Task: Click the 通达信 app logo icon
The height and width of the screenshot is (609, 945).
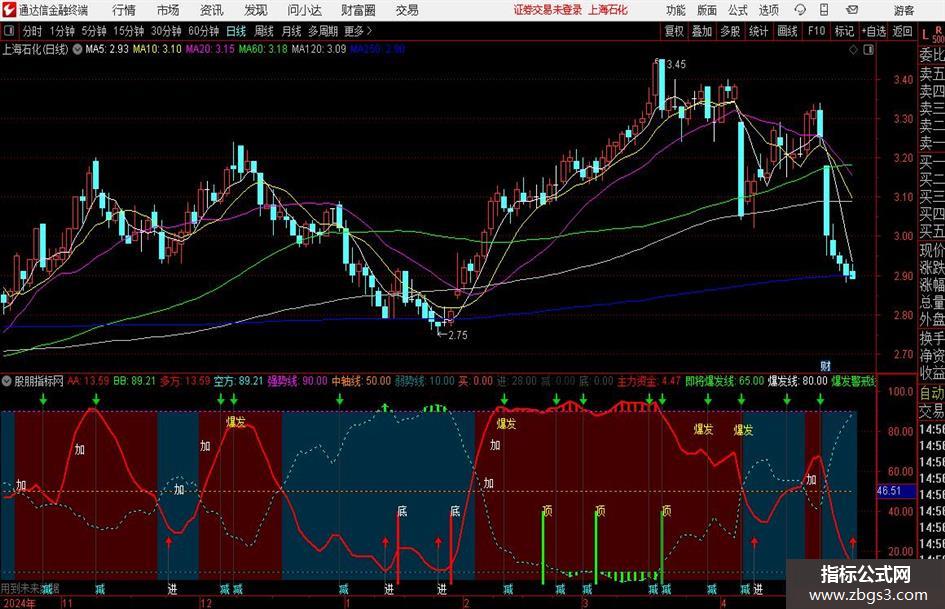Action: (9, 10)
